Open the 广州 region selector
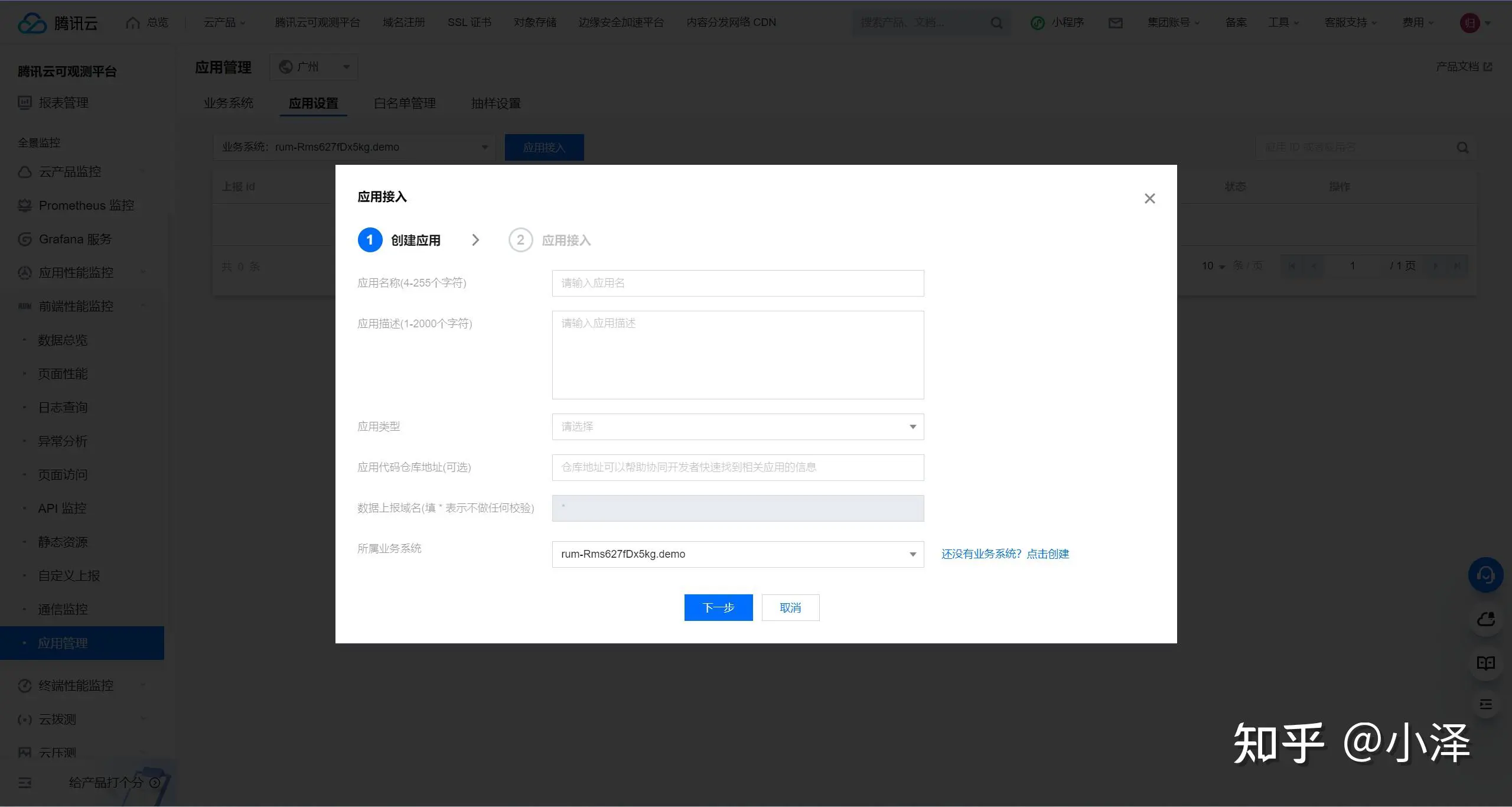 (x=314, y=67)
